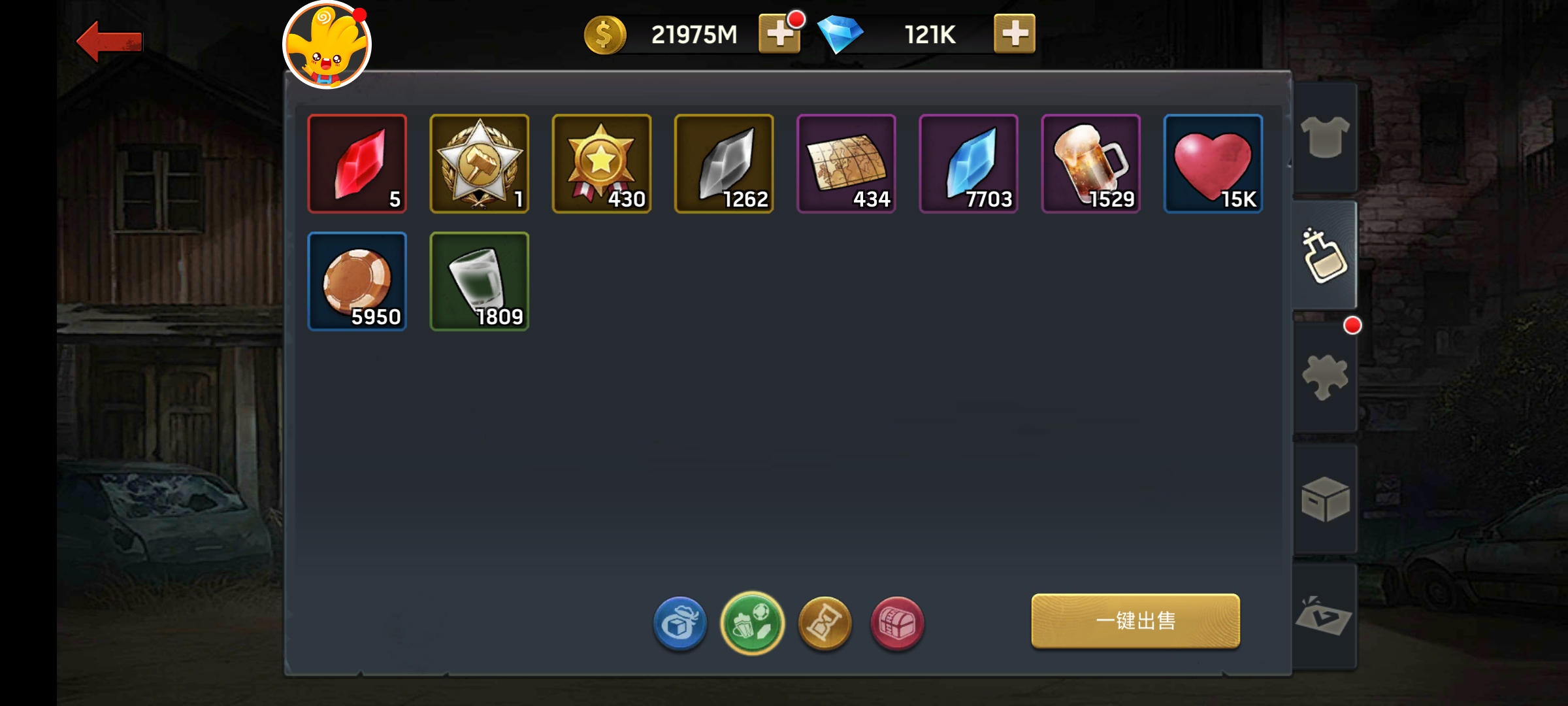Select the treasure map item with 434
The image size is (1568, 706).
click(846, 163)
